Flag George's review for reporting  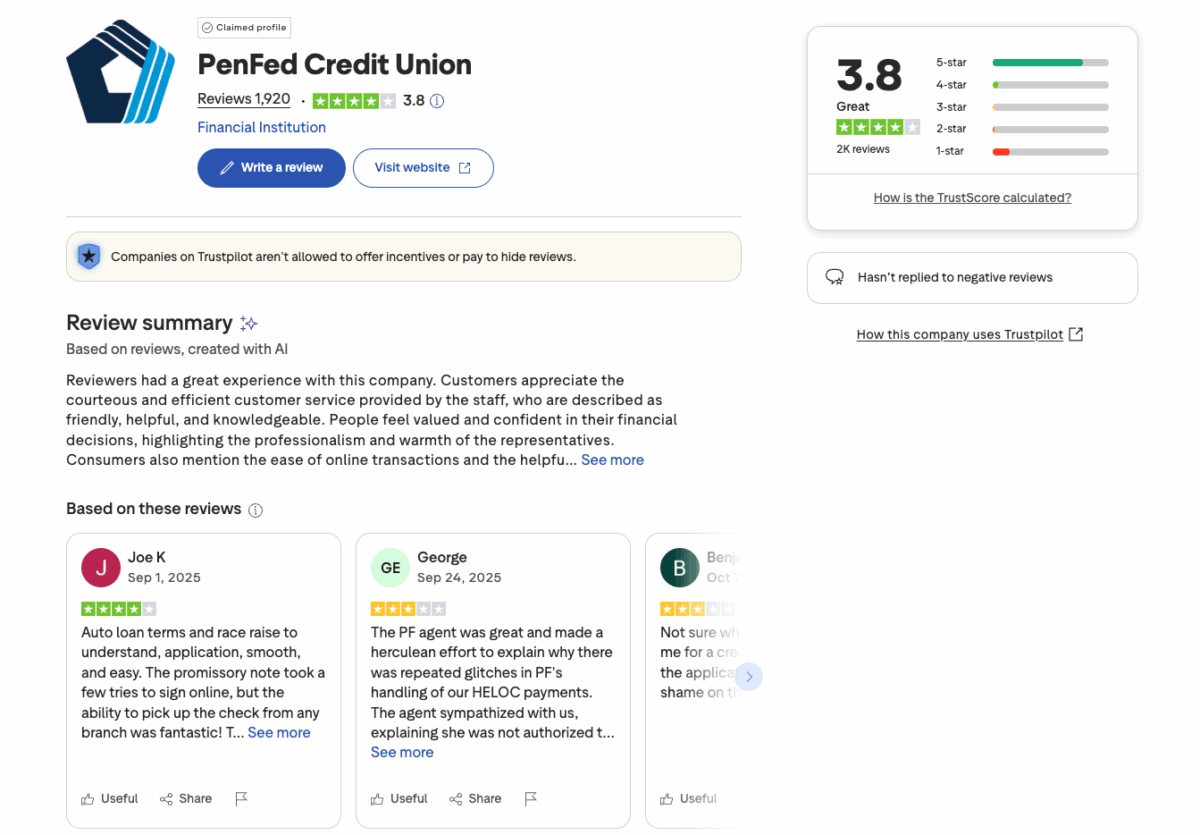pyautogui.click(x=531, y=798)
